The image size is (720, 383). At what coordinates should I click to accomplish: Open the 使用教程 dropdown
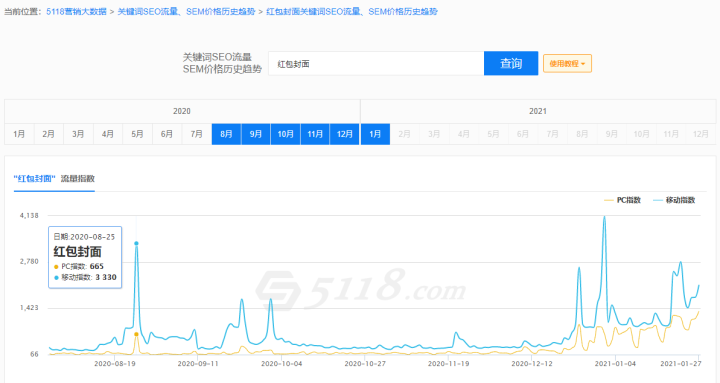(567, 63)
